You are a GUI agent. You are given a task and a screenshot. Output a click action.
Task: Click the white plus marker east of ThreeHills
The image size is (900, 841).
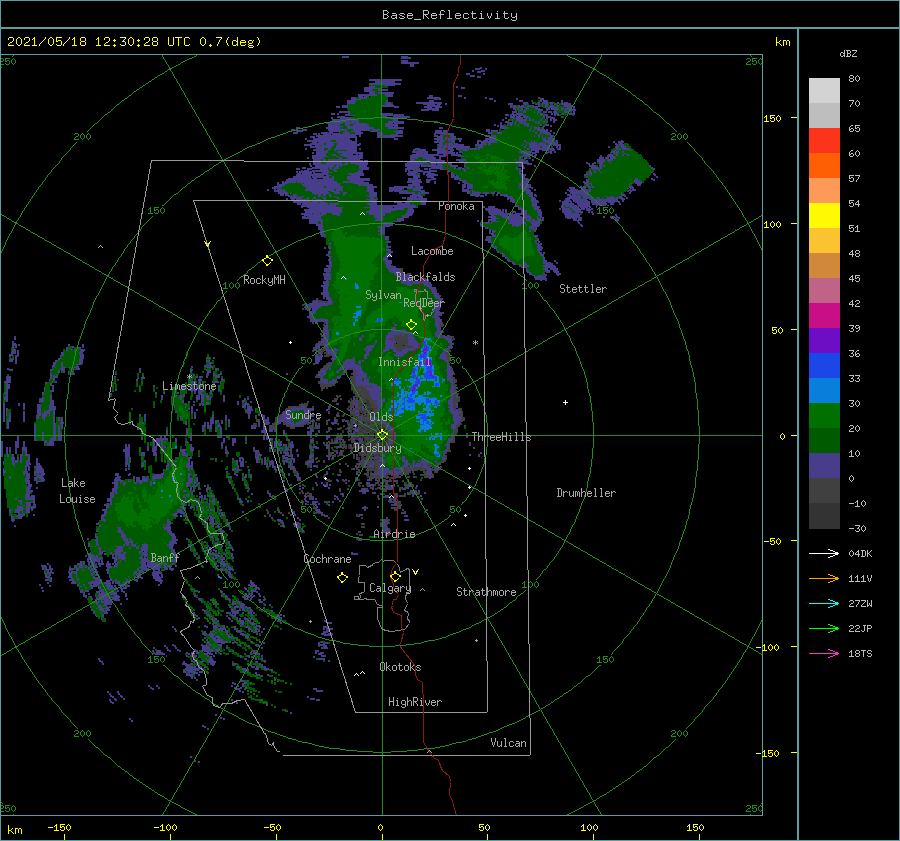(565, 402)
